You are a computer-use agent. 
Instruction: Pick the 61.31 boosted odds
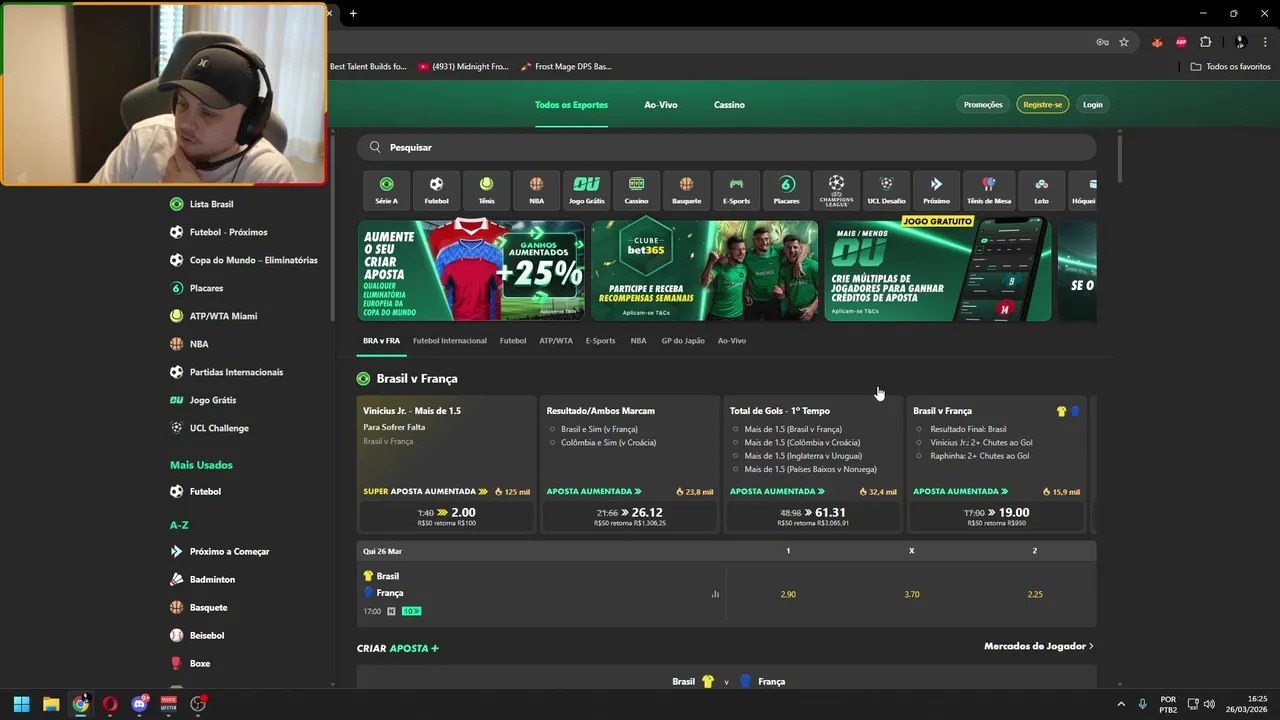(813, 515)
